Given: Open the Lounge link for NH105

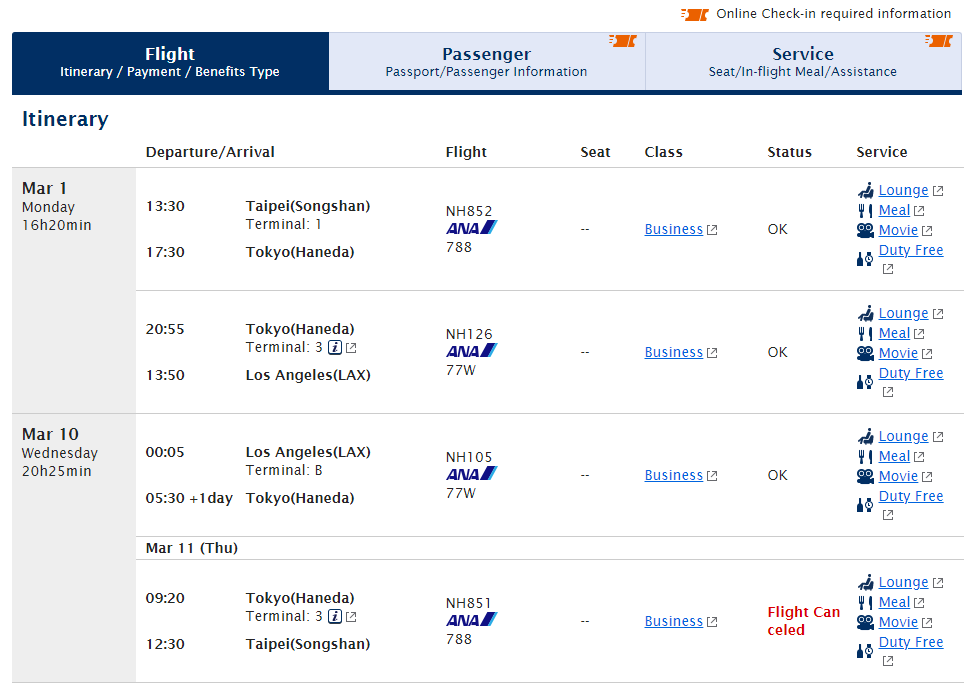Looking at the screenshot, I should click(x=903, y=436).
